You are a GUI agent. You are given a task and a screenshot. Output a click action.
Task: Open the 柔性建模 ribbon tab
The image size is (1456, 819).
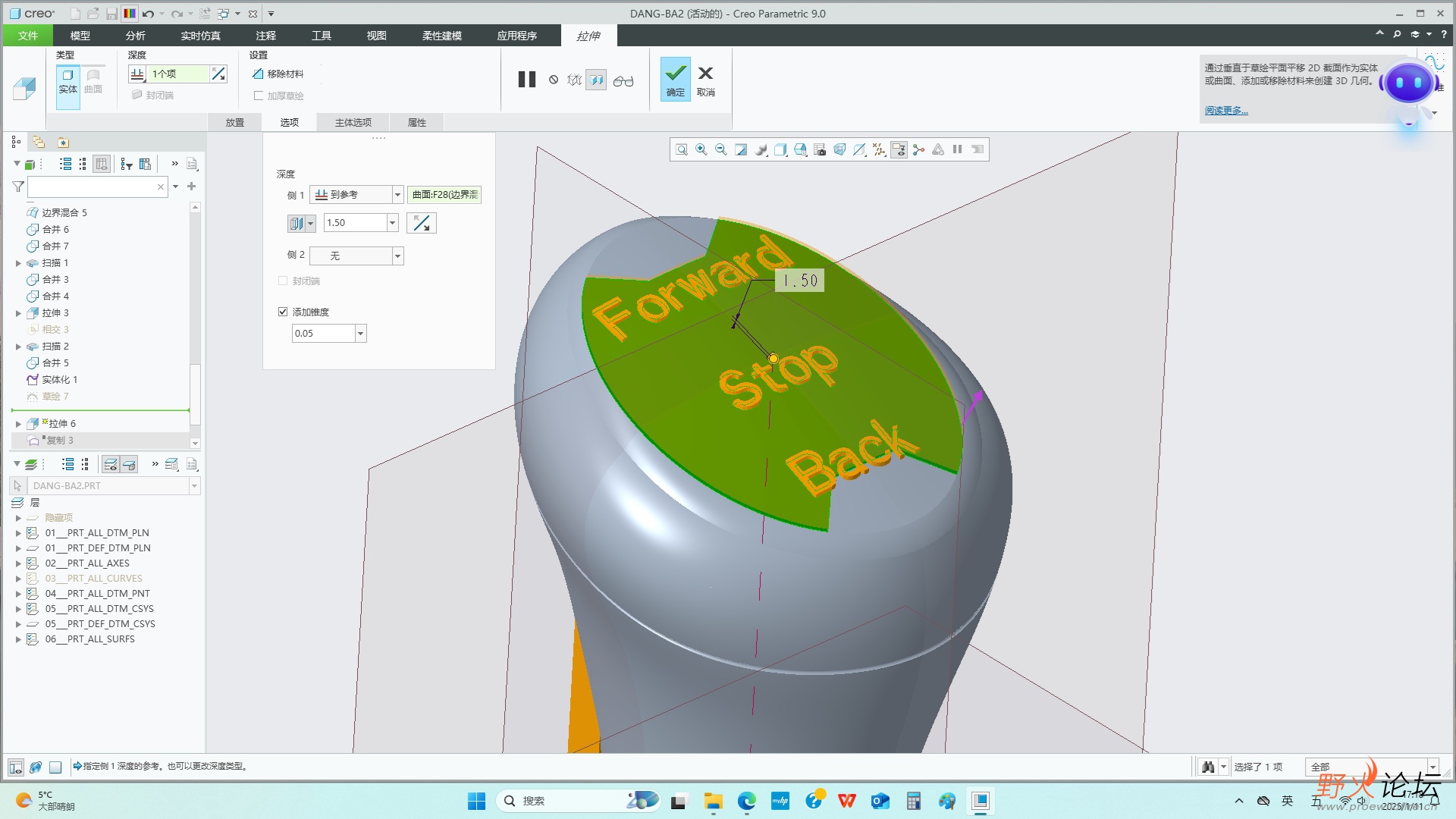pos(442,36)
